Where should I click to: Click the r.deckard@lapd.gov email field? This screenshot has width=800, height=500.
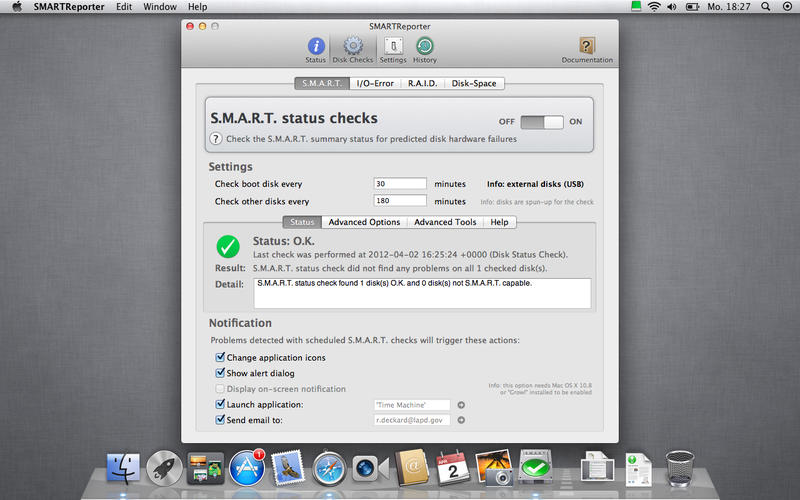412,420
